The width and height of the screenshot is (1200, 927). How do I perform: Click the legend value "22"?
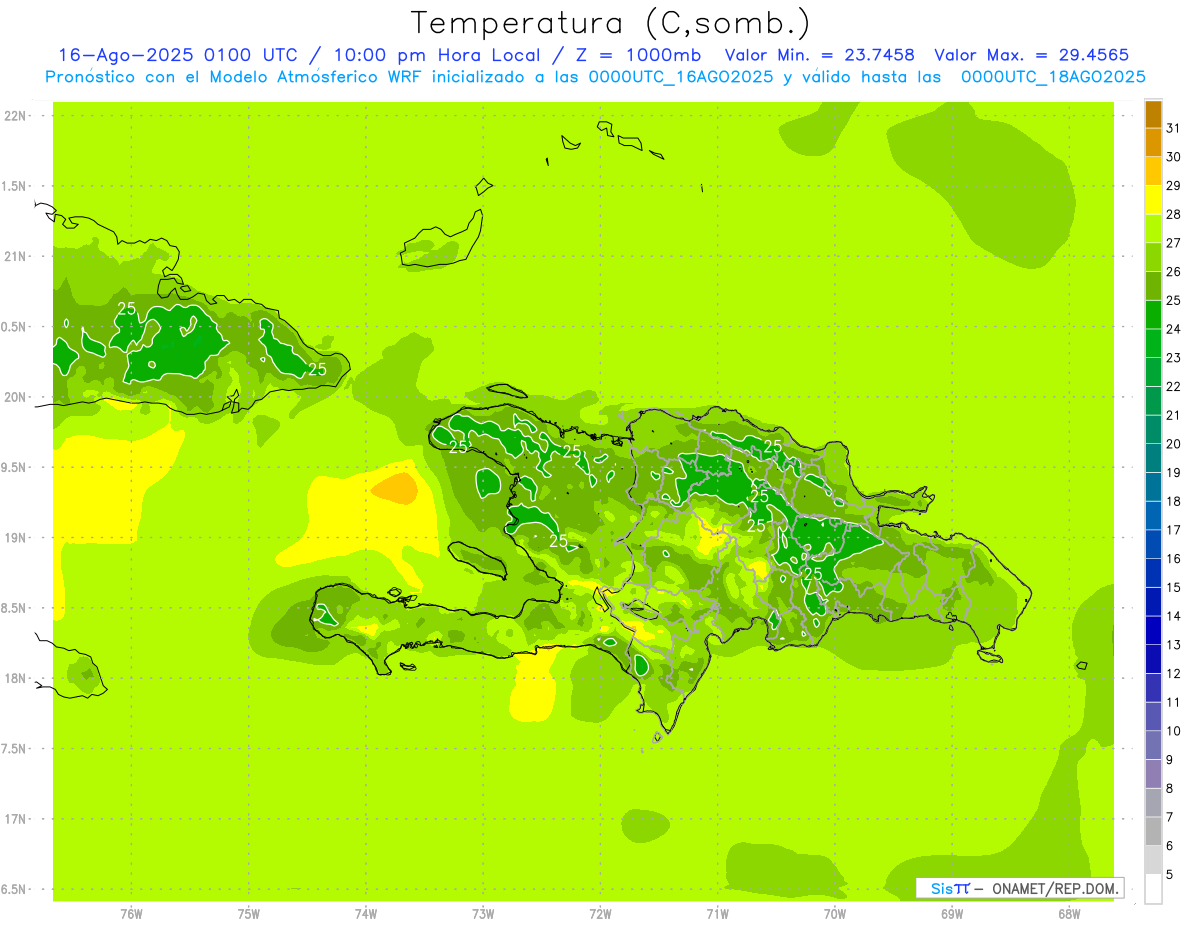pos(1174,386)
